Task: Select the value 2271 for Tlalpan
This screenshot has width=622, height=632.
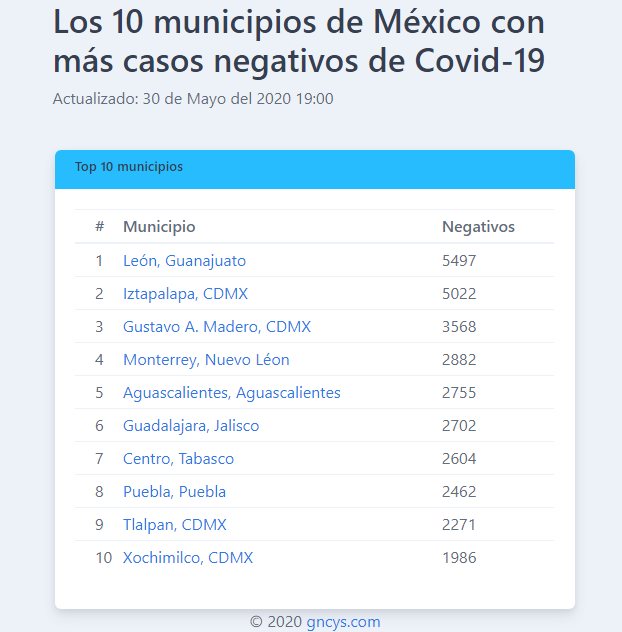Action: pos(459,525)
